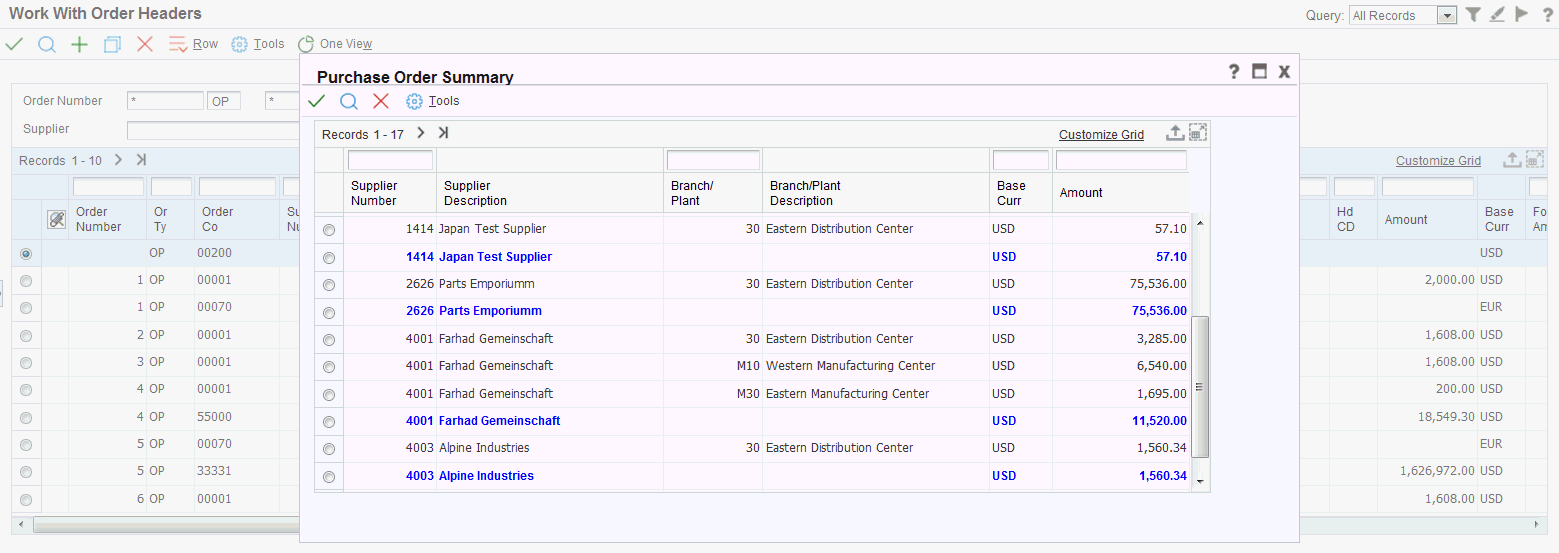The width and height of the screenshot is (1559, 553).
Task: Open One View in main toolbar
Action: [x=335, y=44]
